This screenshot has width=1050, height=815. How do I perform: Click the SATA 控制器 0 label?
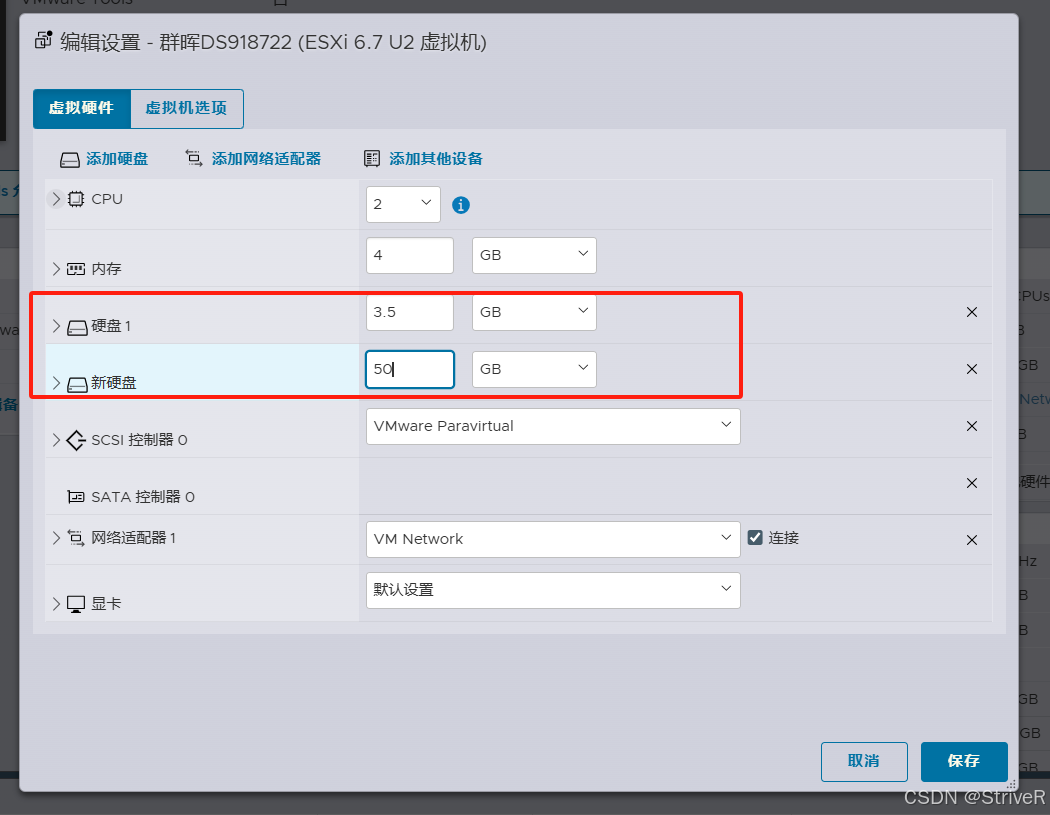[x=143, y=497]
